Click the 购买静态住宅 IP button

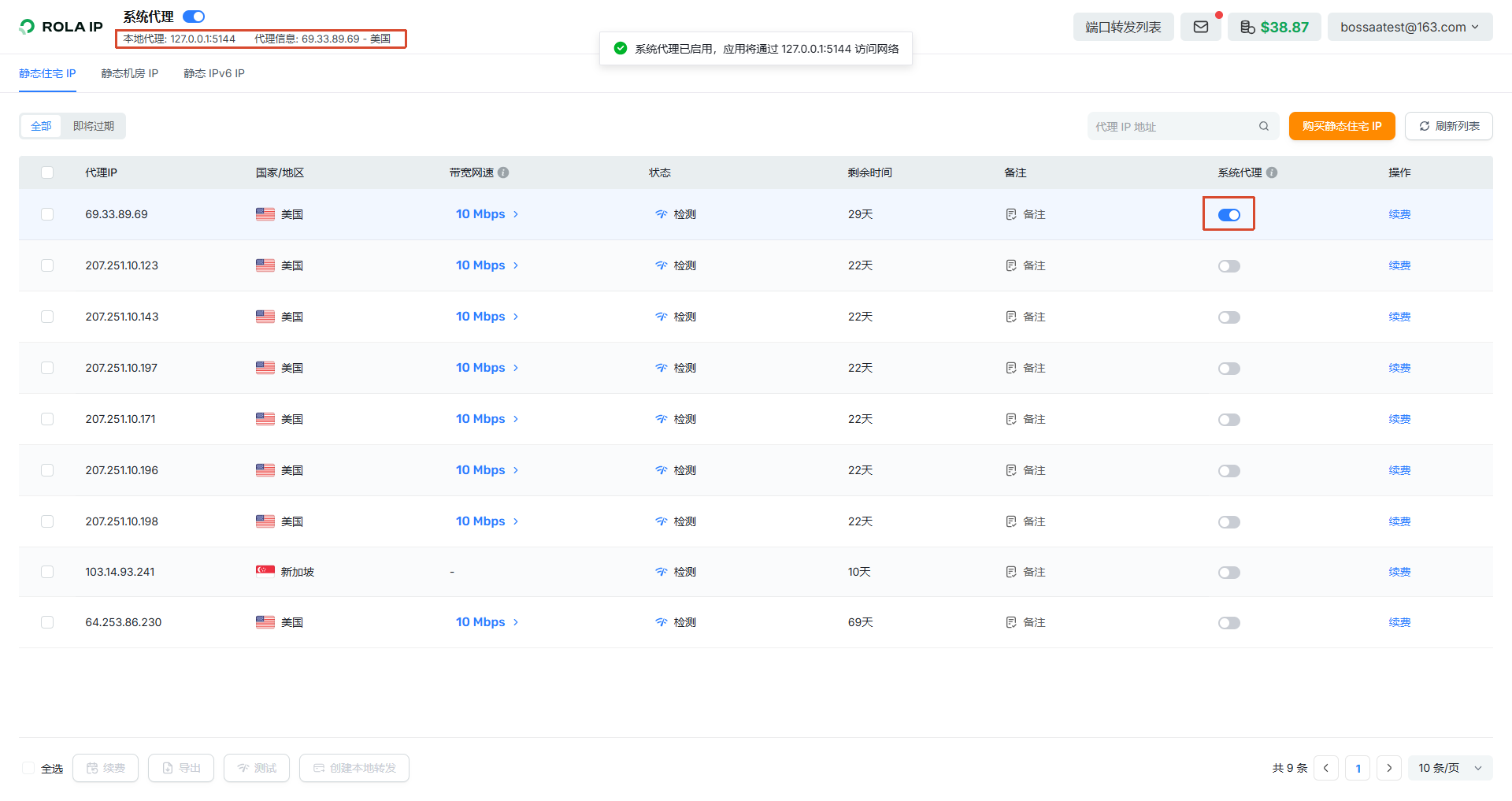tap(1342, 126)
